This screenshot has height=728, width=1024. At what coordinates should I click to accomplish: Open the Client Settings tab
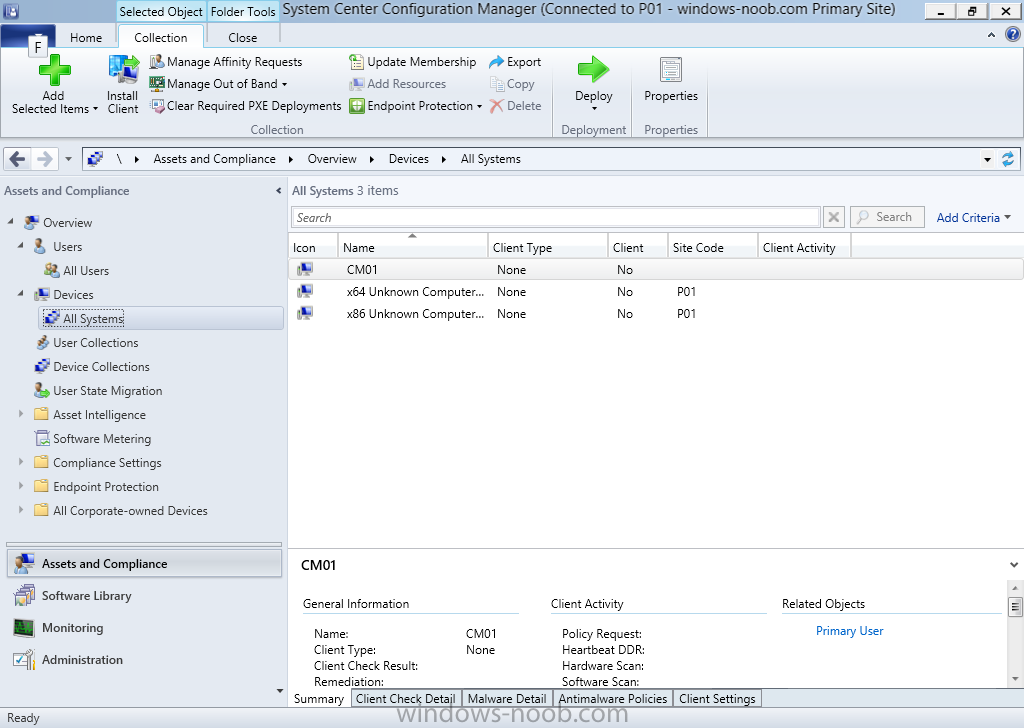pyautogui.click(x=717, y=699)
